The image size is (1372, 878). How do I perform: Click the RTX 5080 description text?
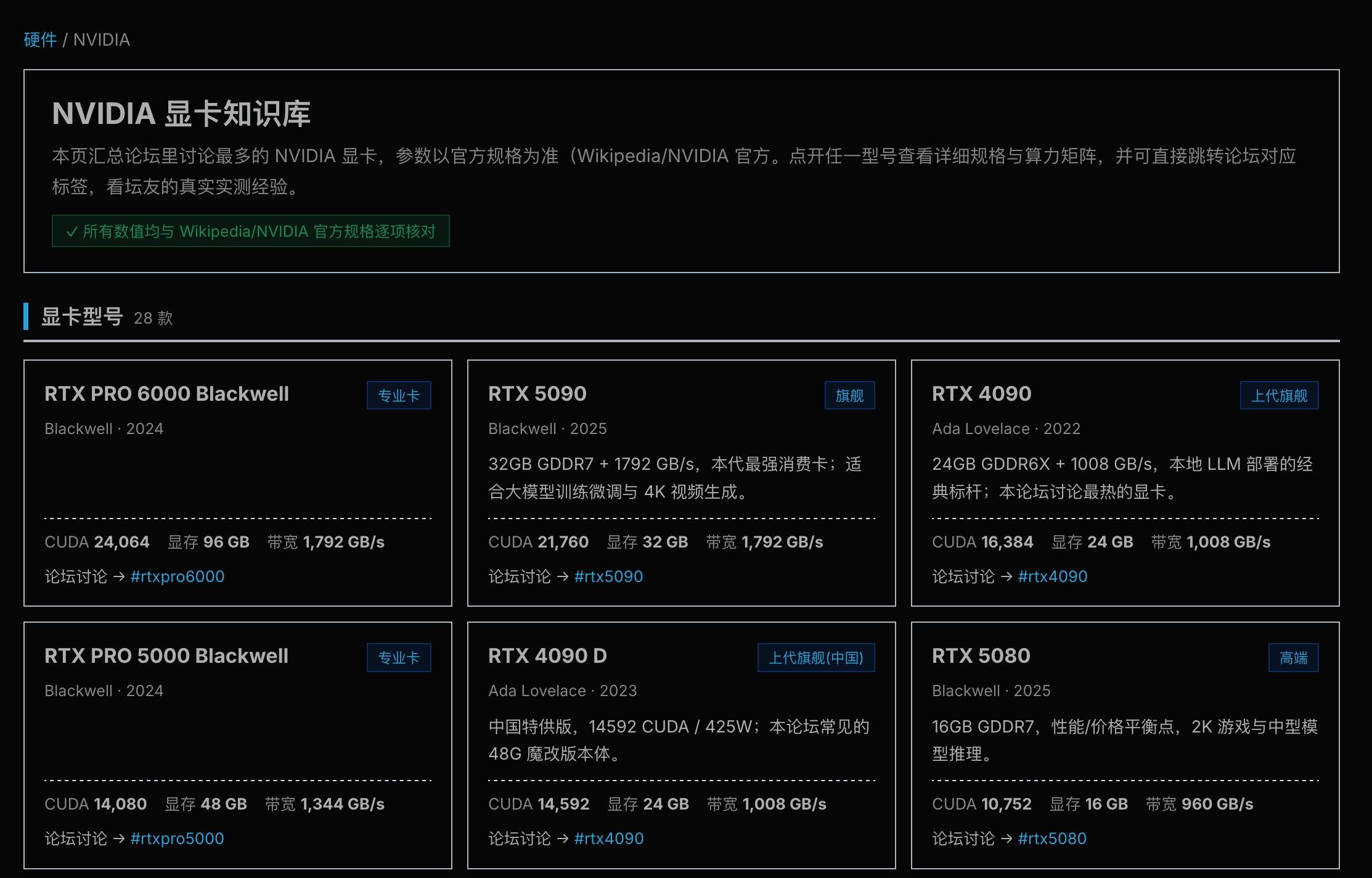(1125, 740)
